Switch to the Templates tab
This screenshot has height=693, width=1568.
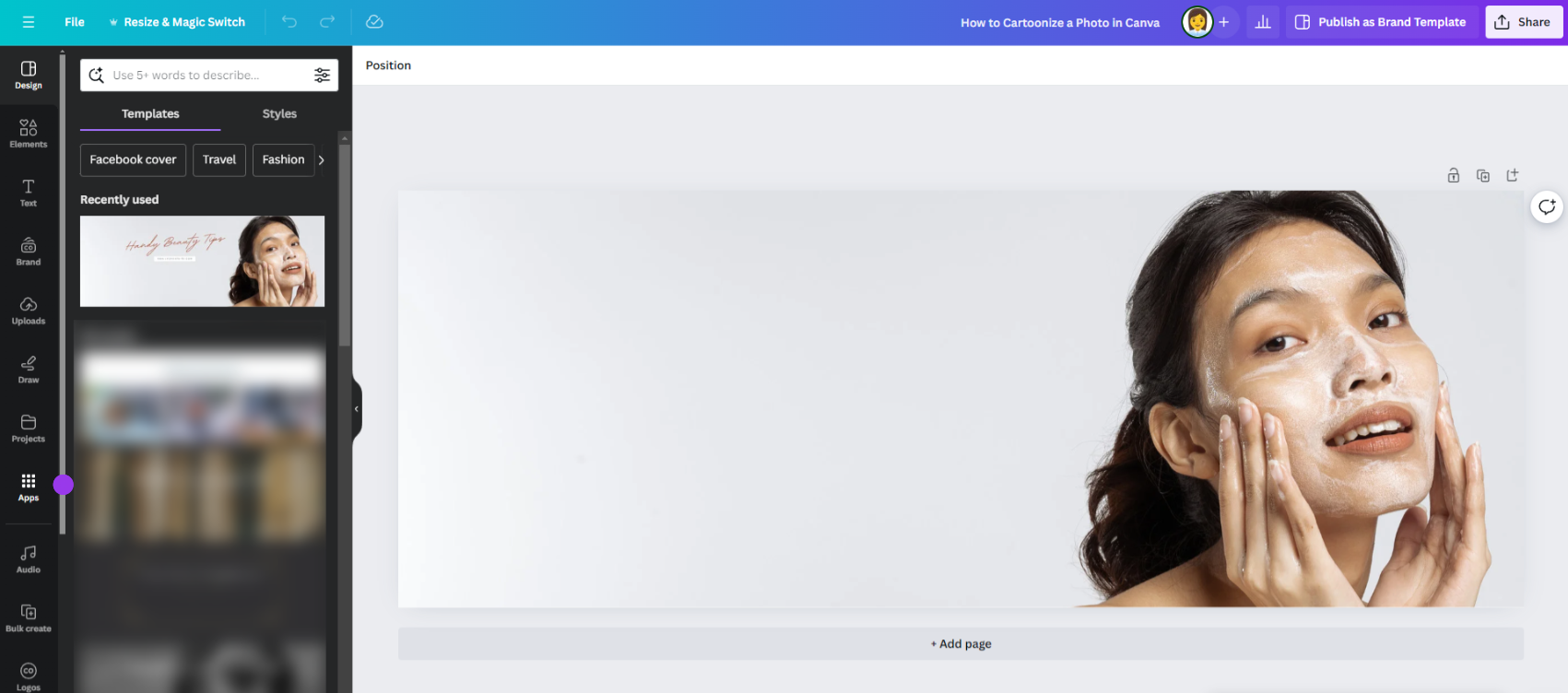click(150, 114)
